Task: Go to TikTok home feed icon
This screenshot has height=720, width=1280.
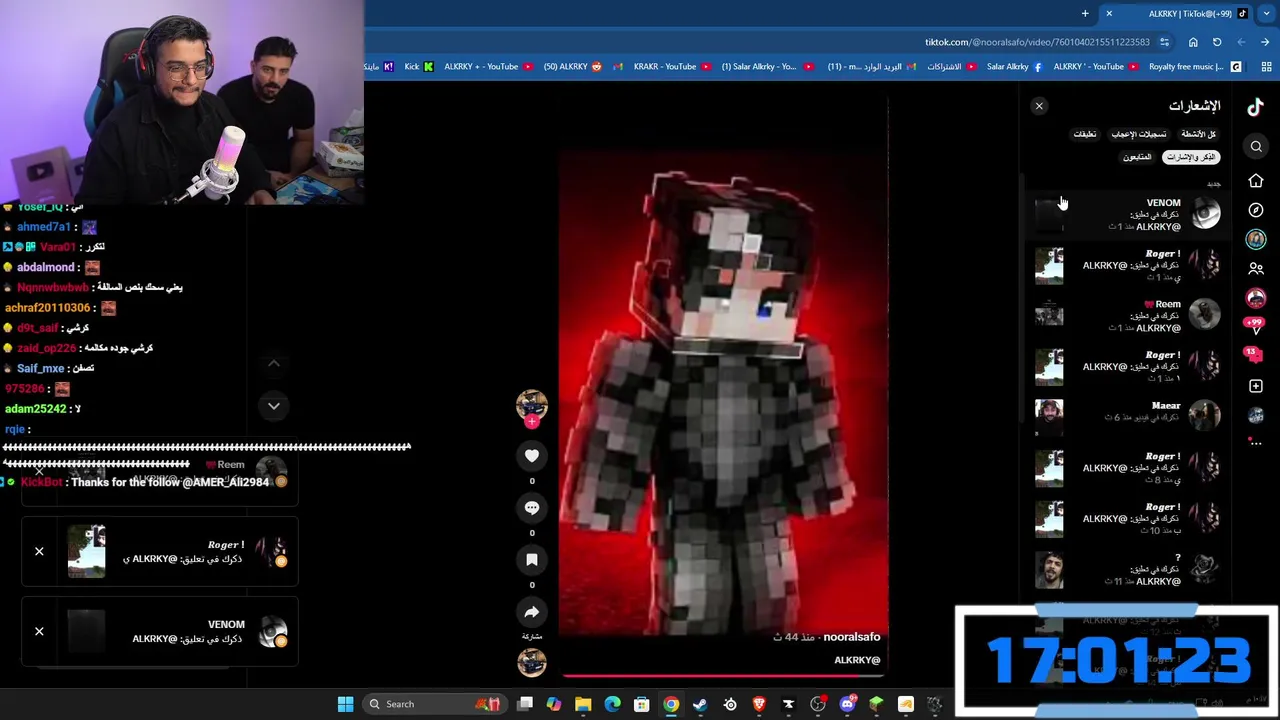Action: [x=1256, y=181]
